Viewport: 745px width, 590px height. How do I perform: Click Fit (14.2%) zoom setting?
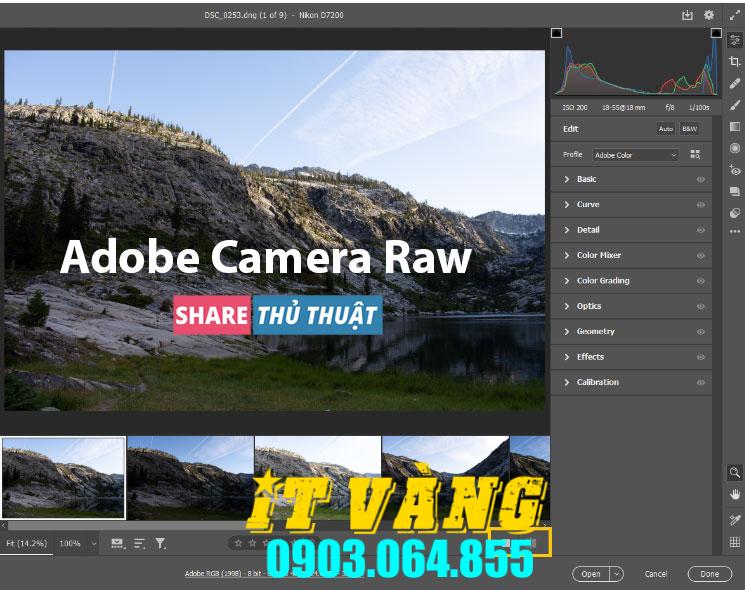click(27, 543)
